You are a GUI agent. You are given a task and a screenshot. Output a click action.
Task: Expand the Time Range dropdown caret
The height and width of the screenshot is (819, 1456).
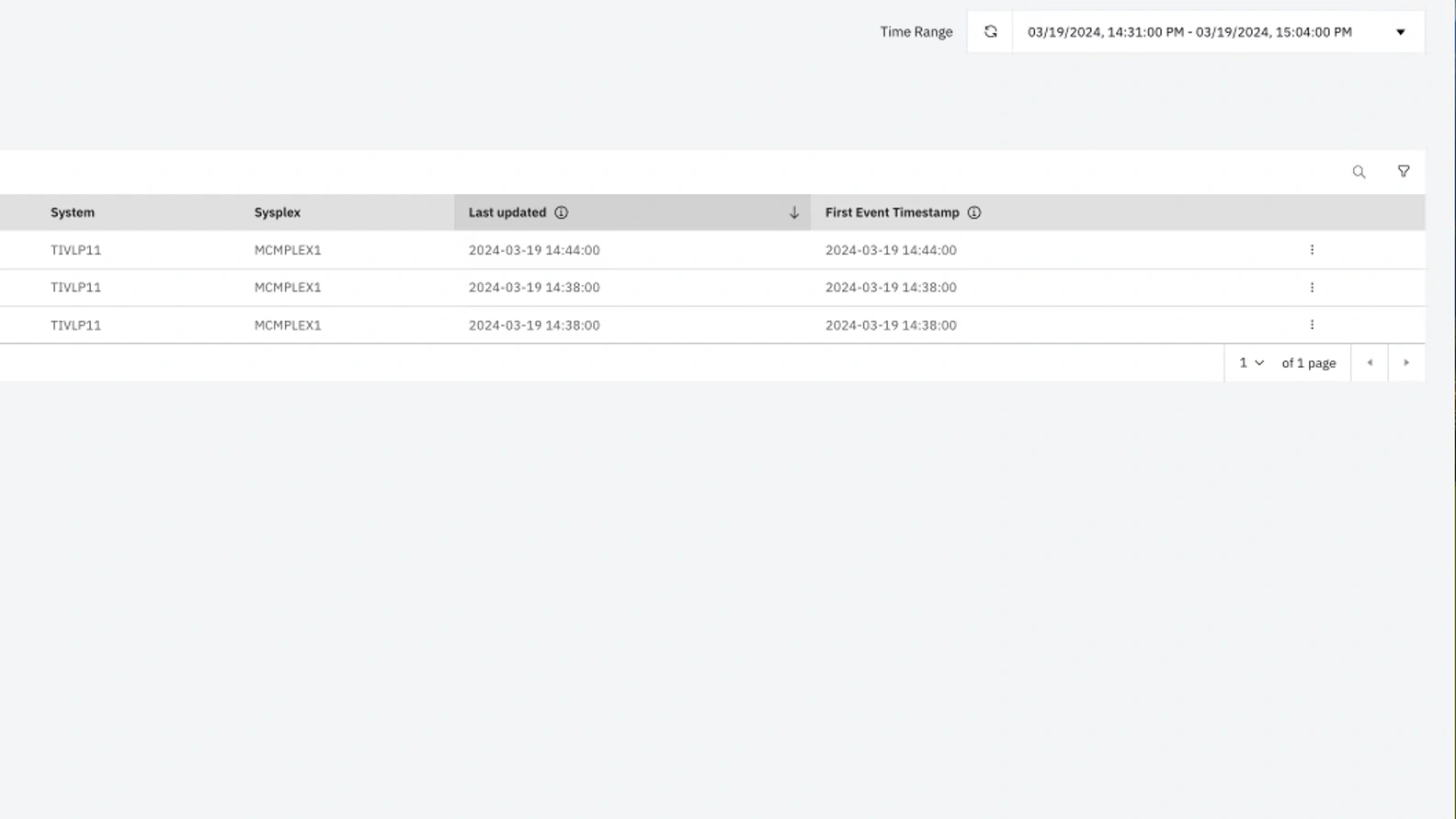(x=1401, y=32)
